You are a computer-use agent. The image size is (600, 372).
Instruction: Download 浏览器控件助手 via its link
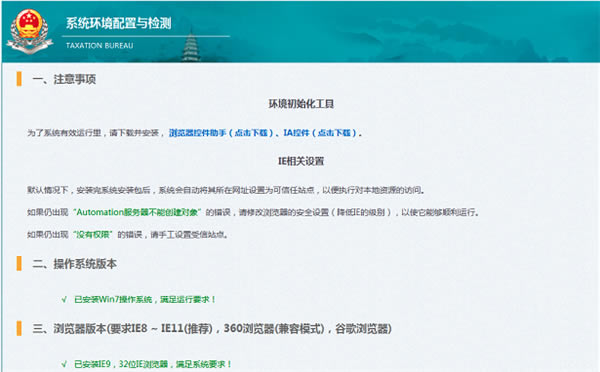(221, 133)
